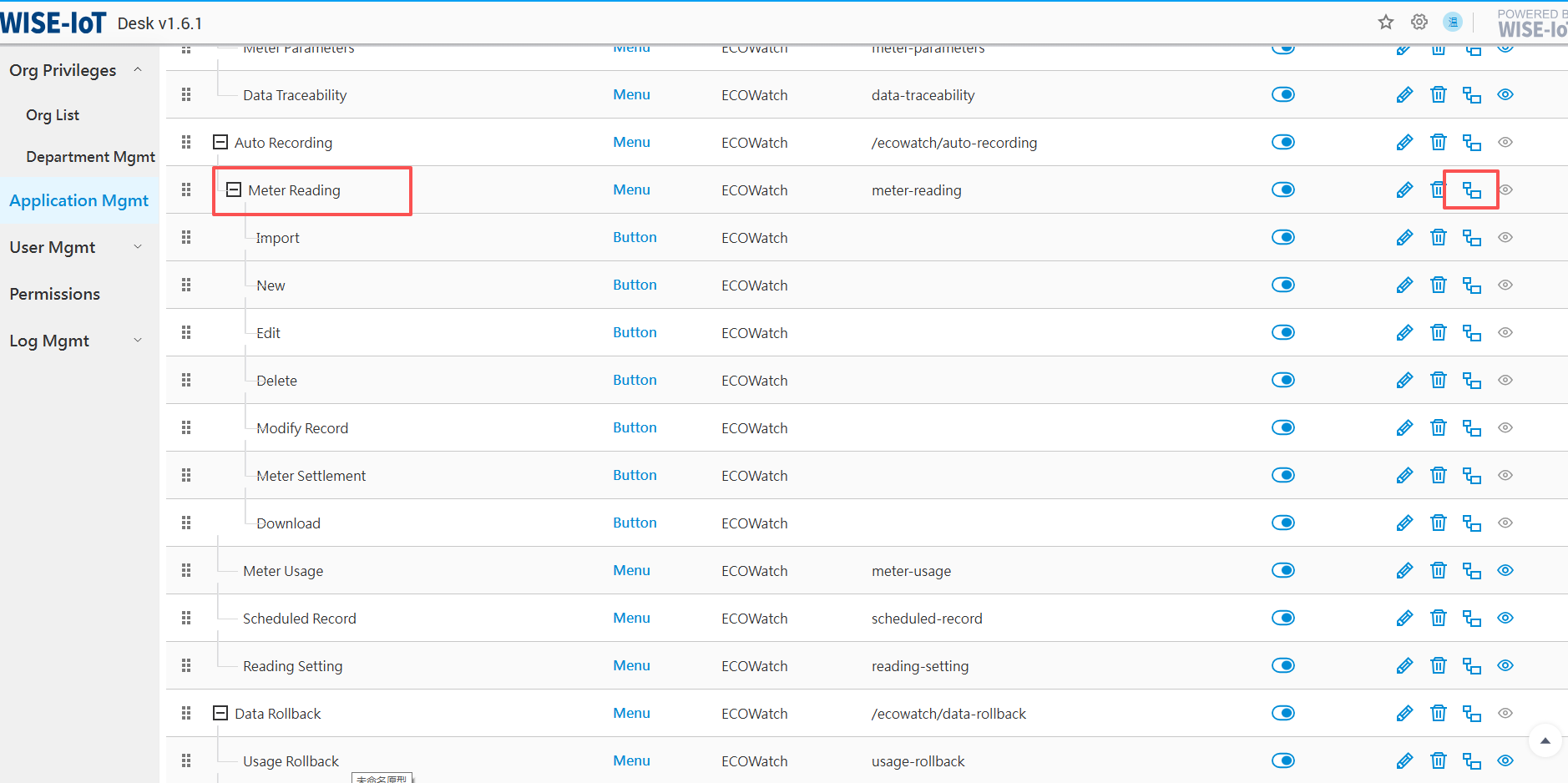Delete the Data Traceability row via trash icon

click(x=1438, y=95)
